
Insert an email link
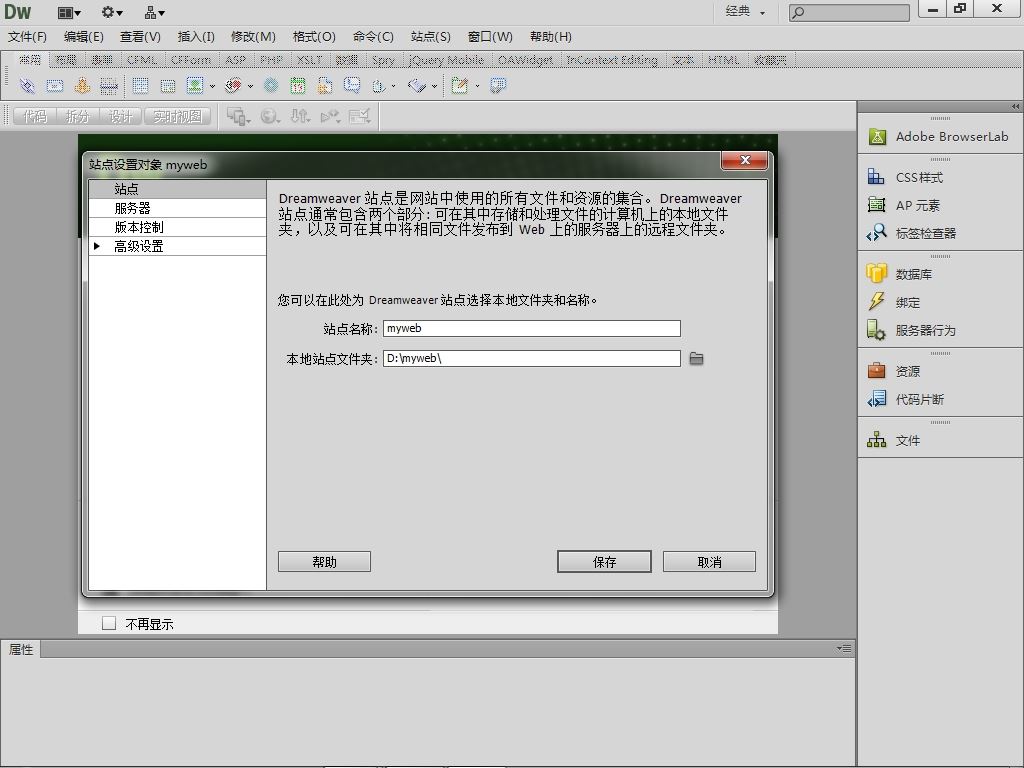pyautogui.click(x=55, y=86)
